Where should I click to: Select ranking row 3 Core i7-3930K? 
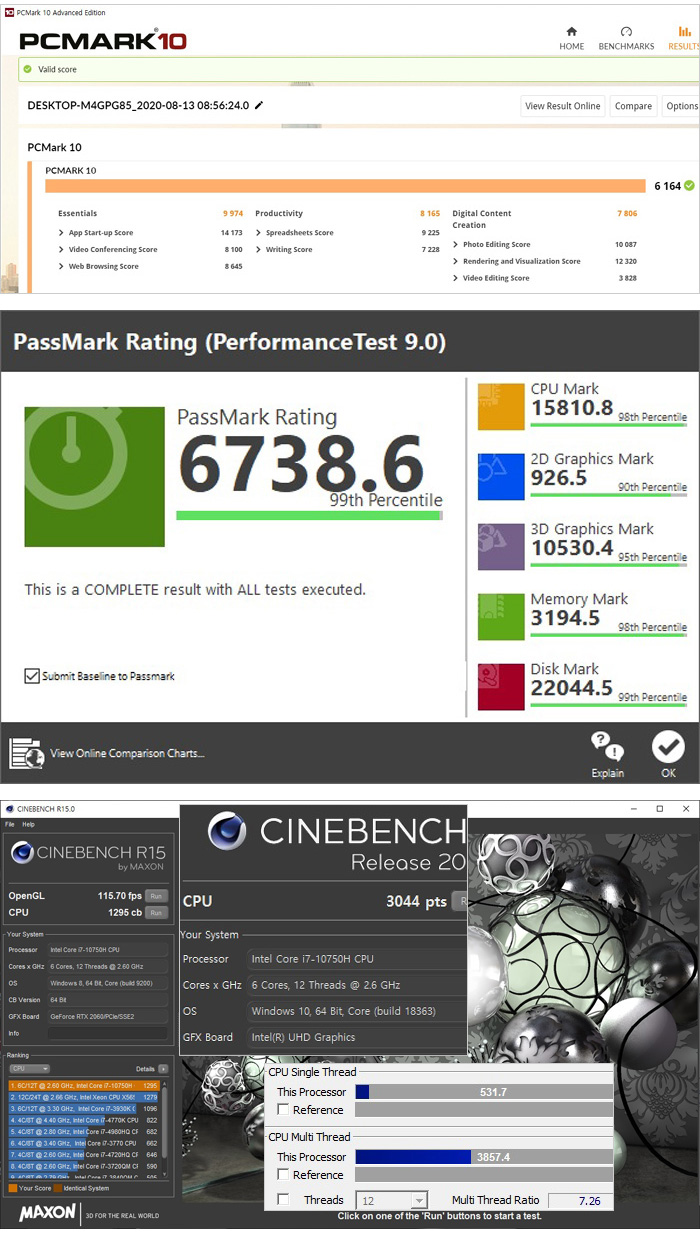[x=84, y=1108]
